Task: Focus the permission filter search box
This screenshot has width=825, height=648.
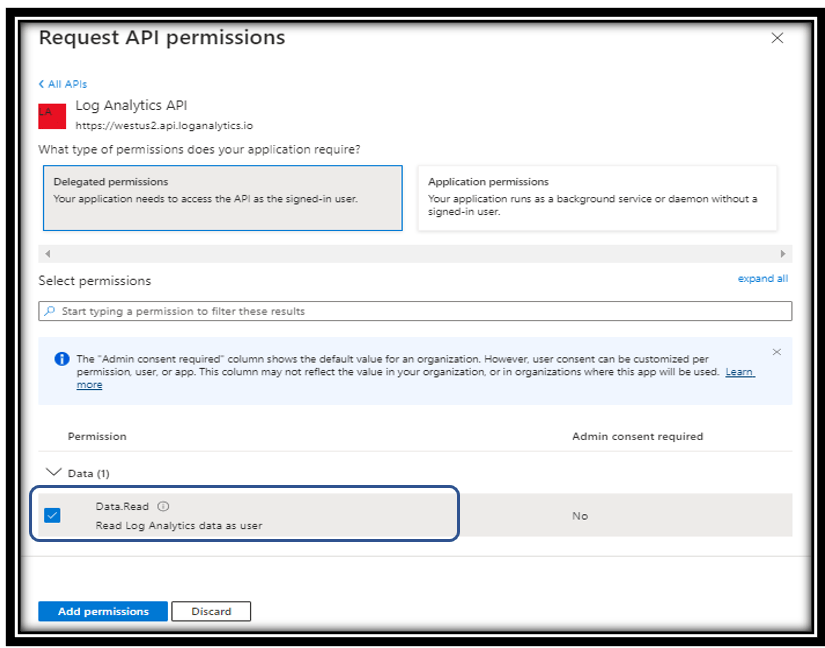Action: (415, 311)
